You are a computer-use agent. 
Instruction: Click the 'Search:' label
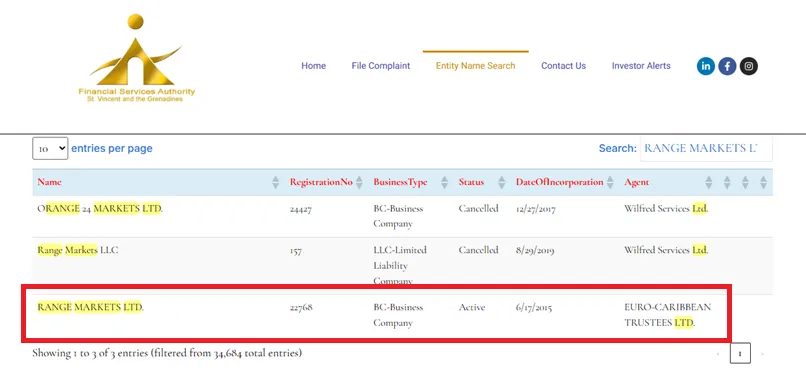618,148
